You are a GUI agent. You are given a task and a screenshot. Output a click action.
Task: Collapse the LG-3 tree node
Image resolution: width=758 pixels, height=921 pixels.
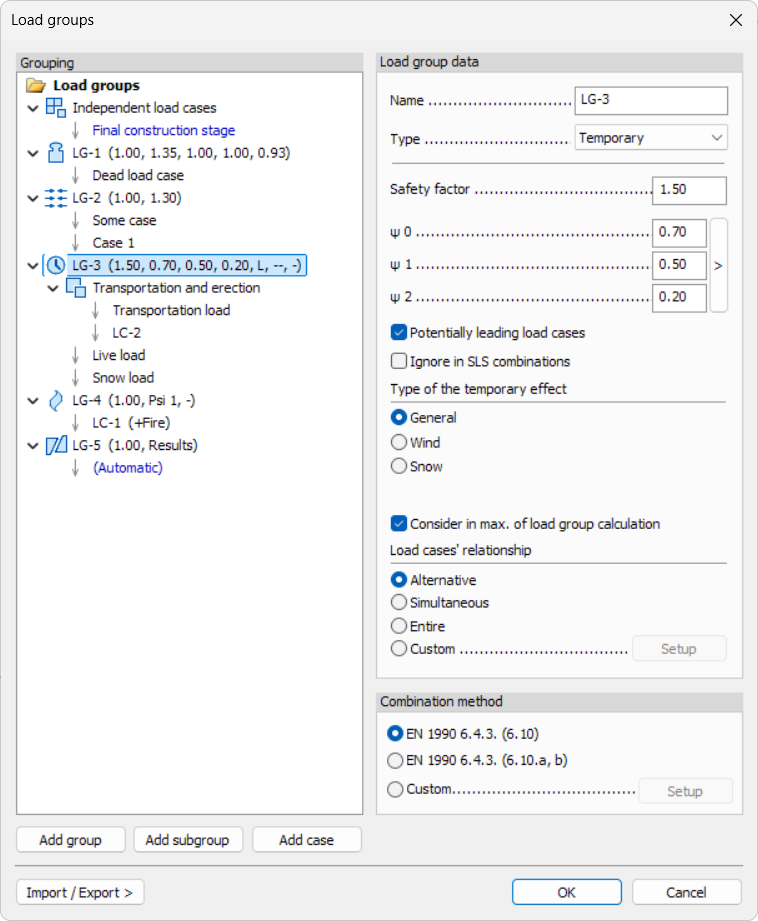click(33, 266)
